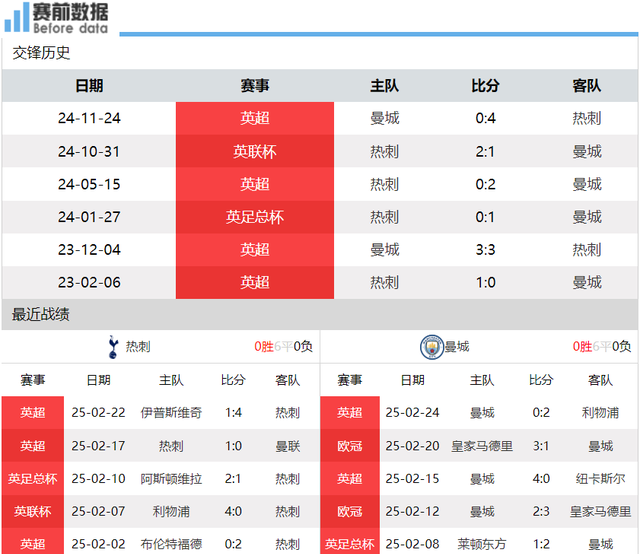Click the 2:3 score in the 25-02-12 row
Image resolution: width=640 pixels, height=554 pixels.
541,512
